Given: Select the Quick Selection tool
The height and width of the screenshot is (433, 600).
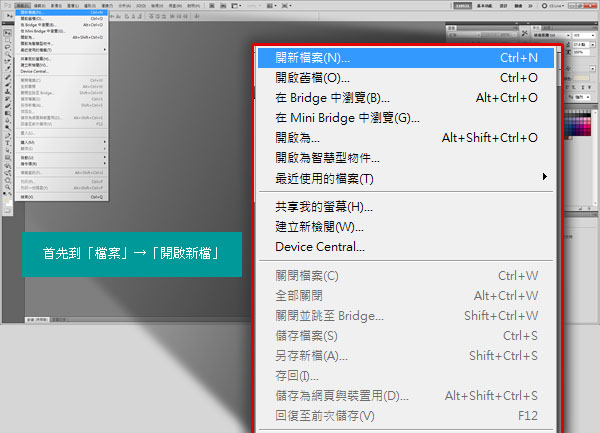Looking at the screenshot, I should (8, 55).
